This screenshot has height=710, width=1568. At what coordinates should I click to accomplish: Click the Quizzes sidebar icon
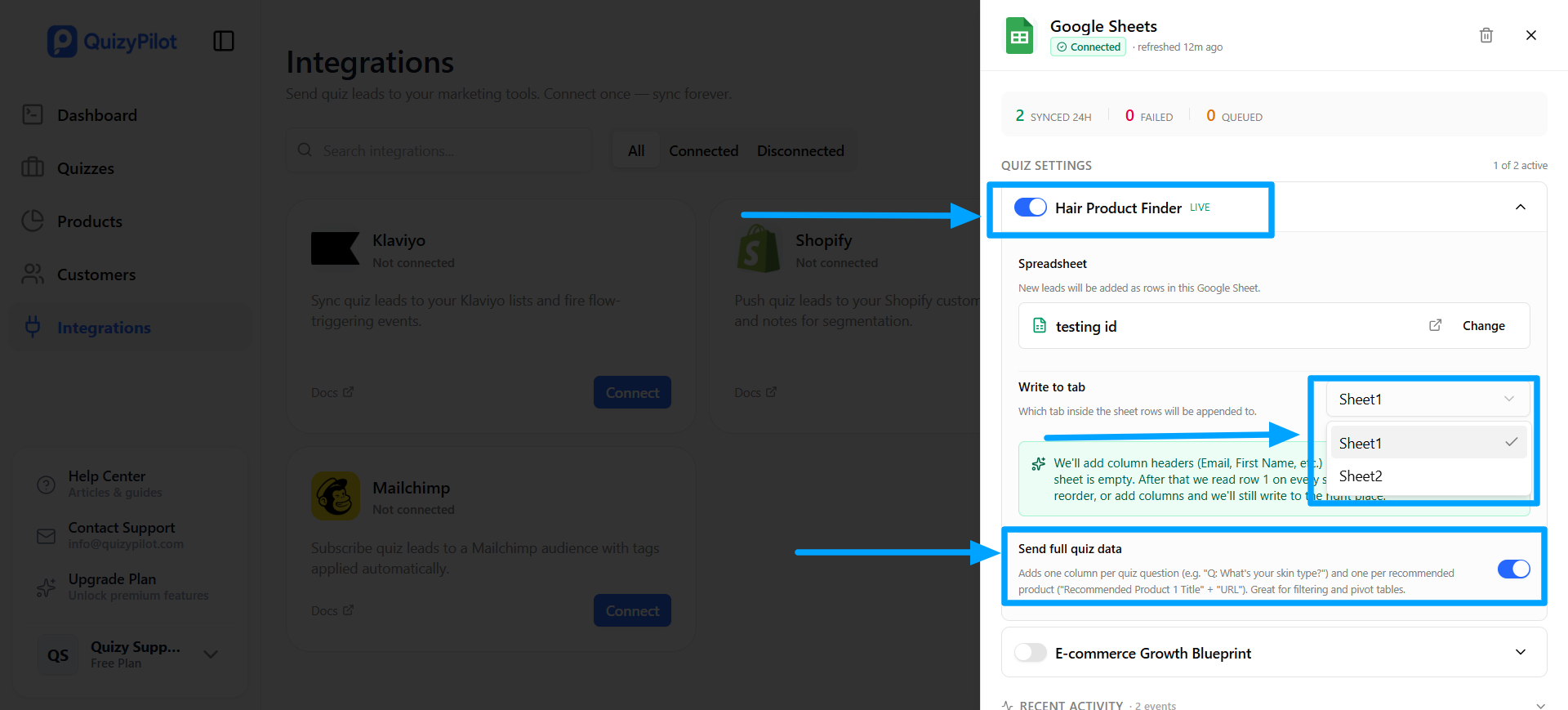click(x=33, y=167)
